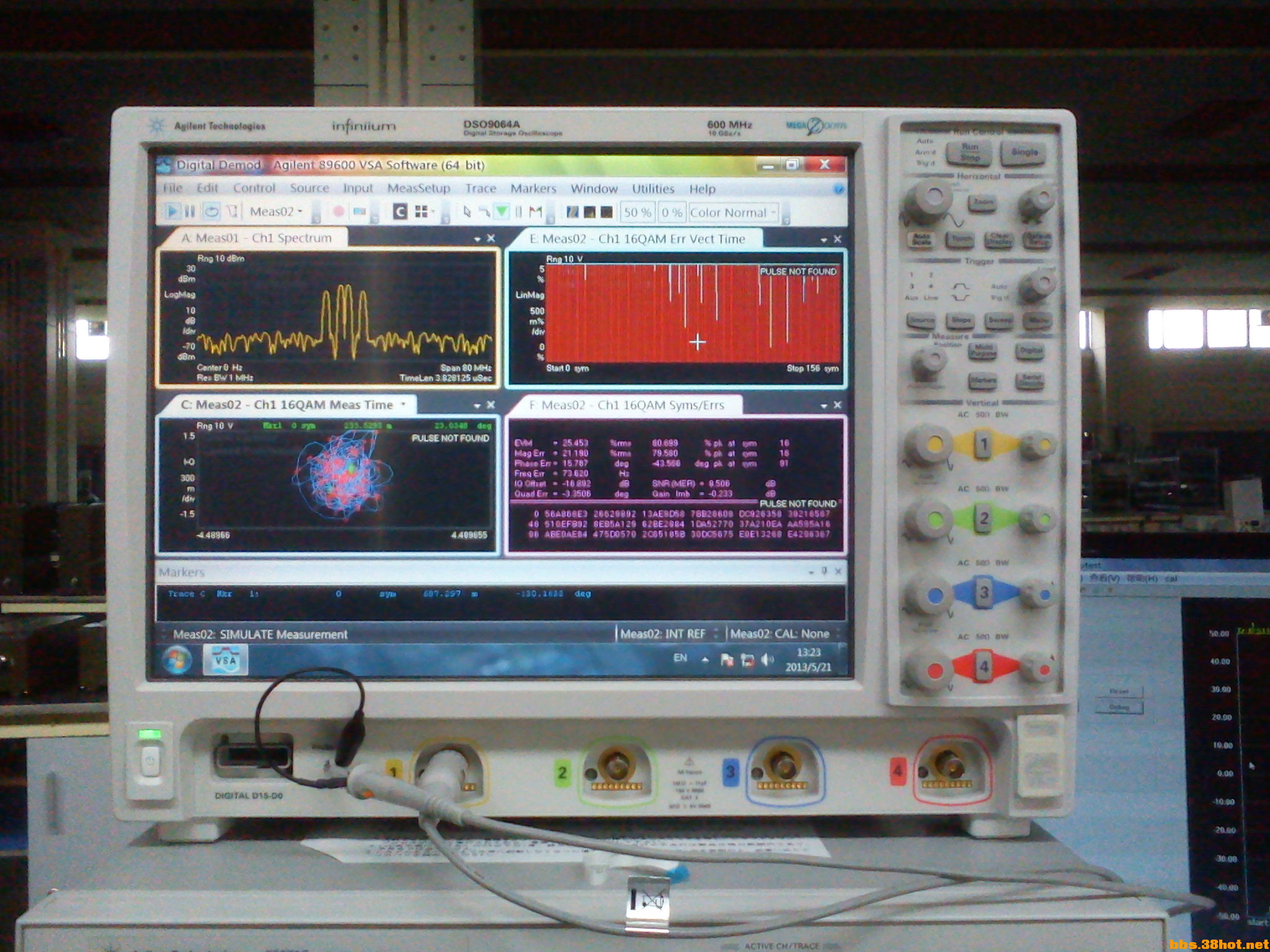
Task: Open the Input menu
Action: [x=358, y=188]
